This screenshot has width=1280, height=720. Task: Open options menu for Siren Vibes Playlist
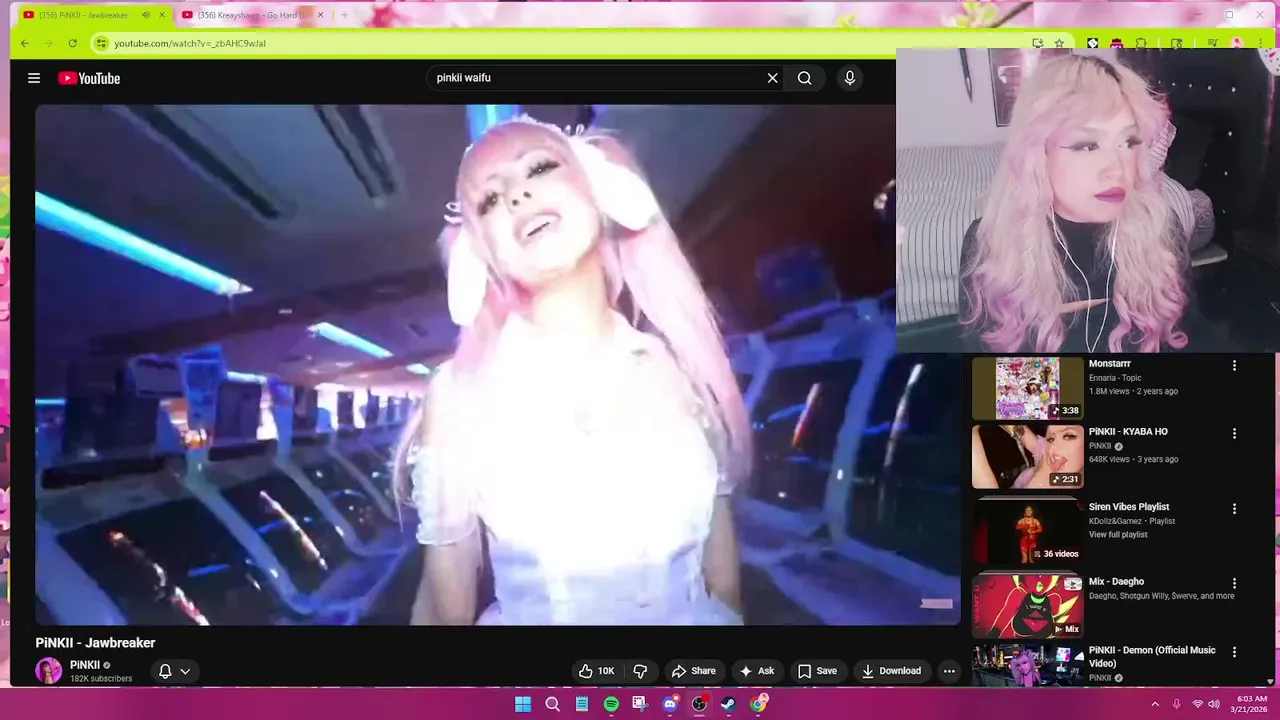1234,509
